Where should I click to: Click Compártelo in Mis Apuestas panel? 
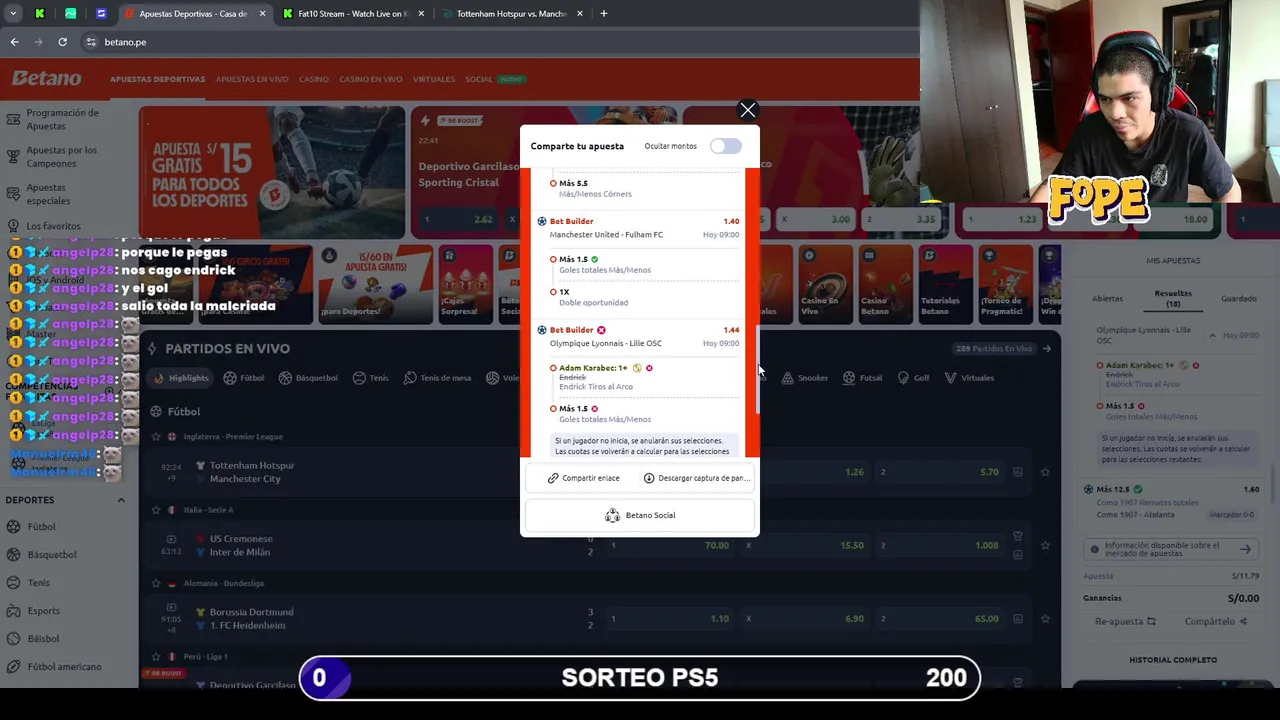tap(1215, 621)
